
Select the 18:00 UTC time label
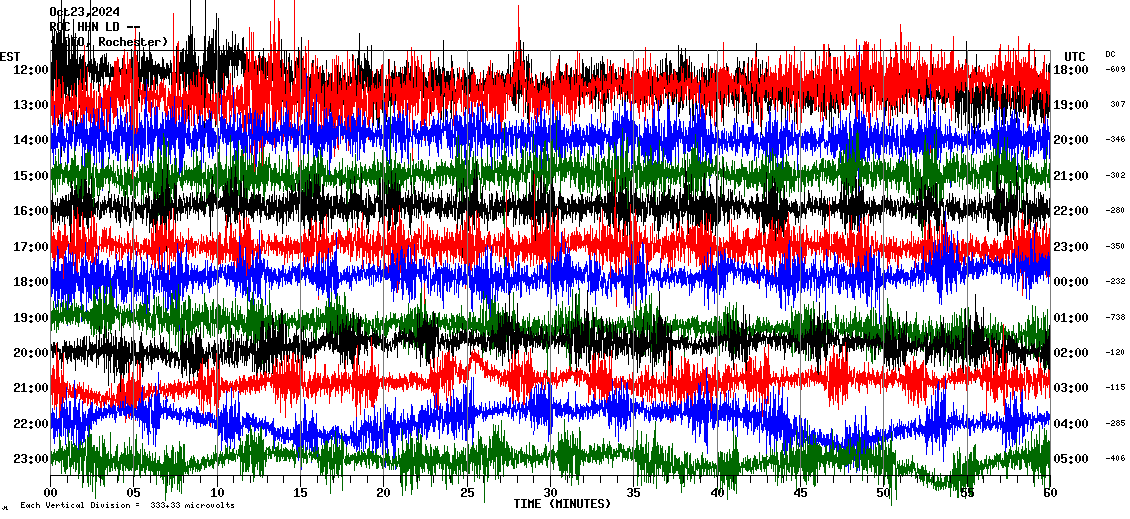1071,70
